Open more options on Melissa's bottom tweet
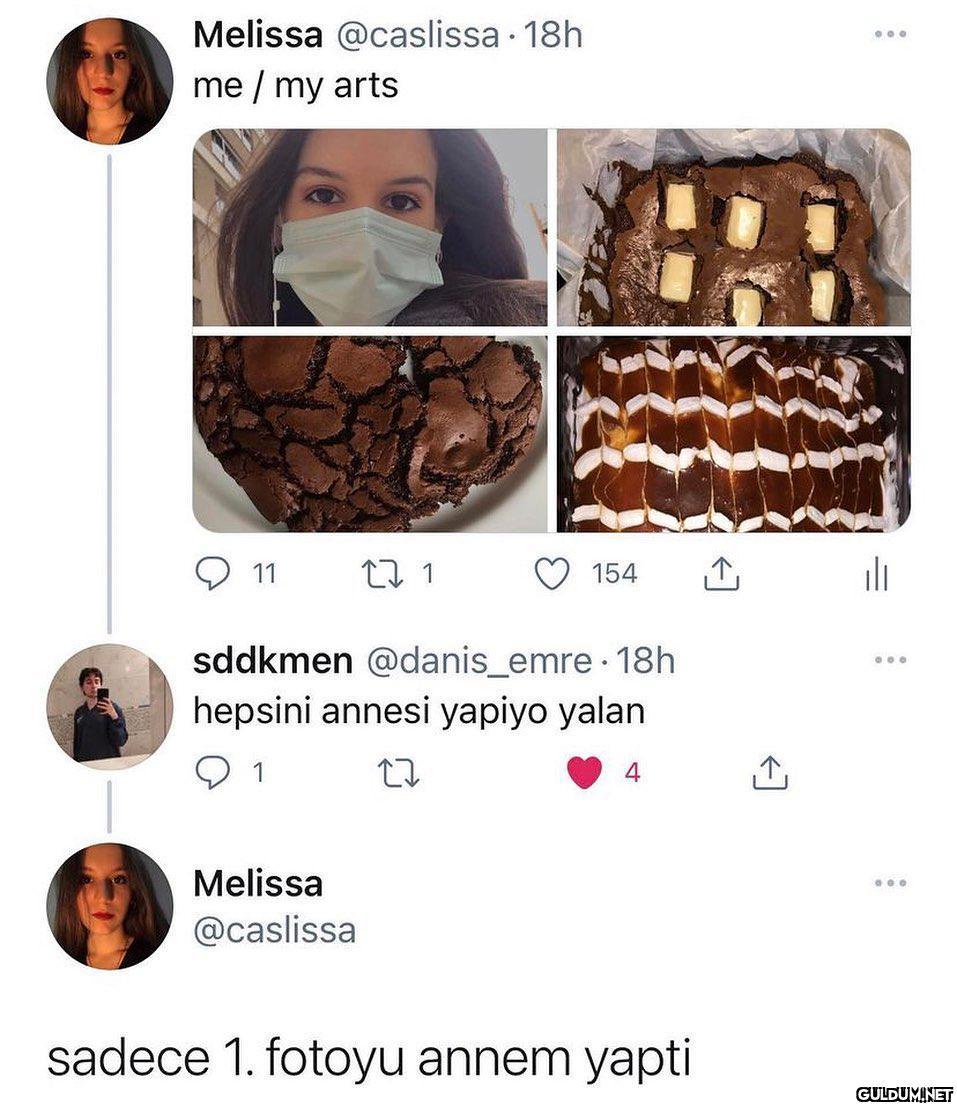The width and height of the screenshot is (957, 1106). click(889, 883)
